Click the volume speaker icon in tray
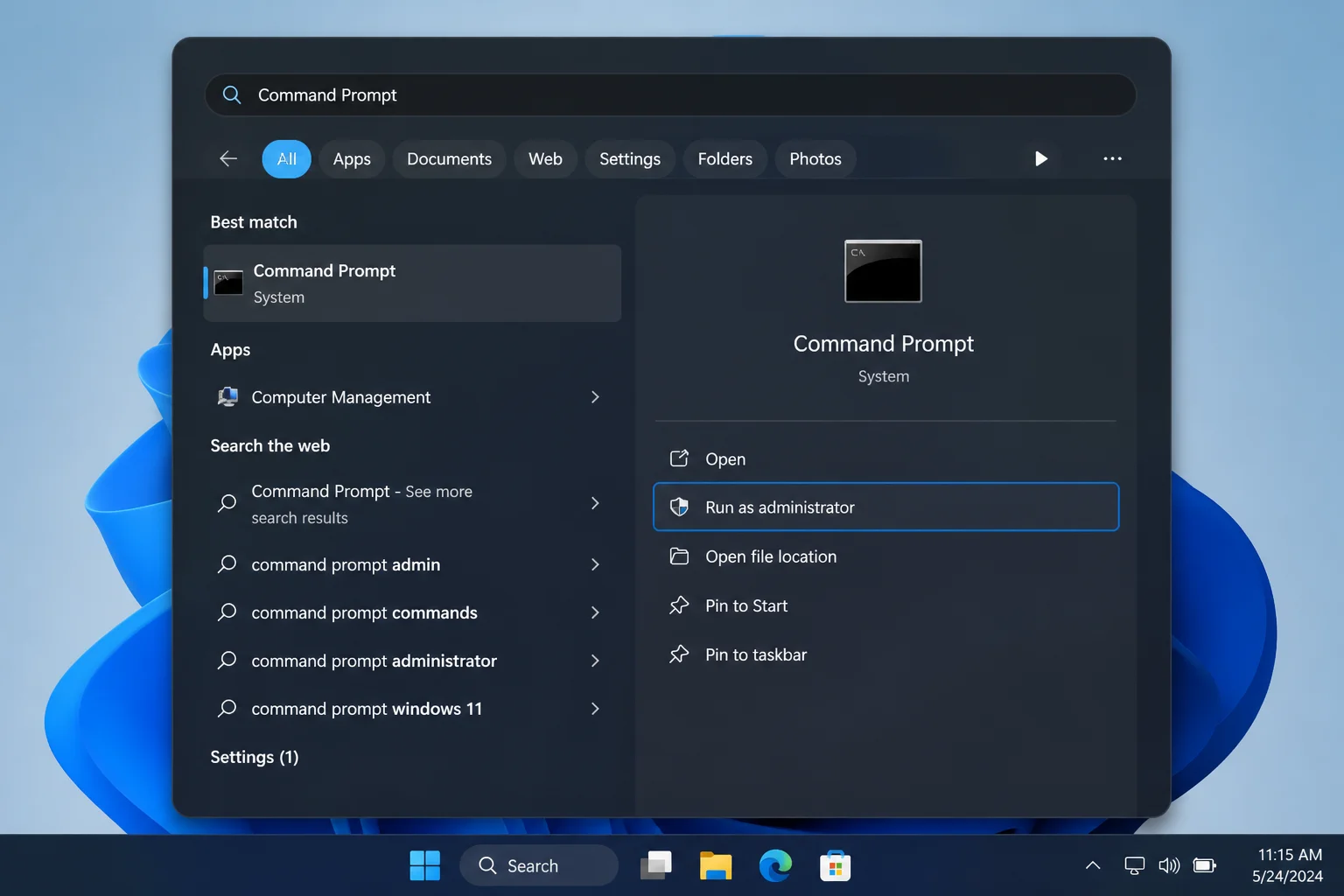 point(1169,865)
